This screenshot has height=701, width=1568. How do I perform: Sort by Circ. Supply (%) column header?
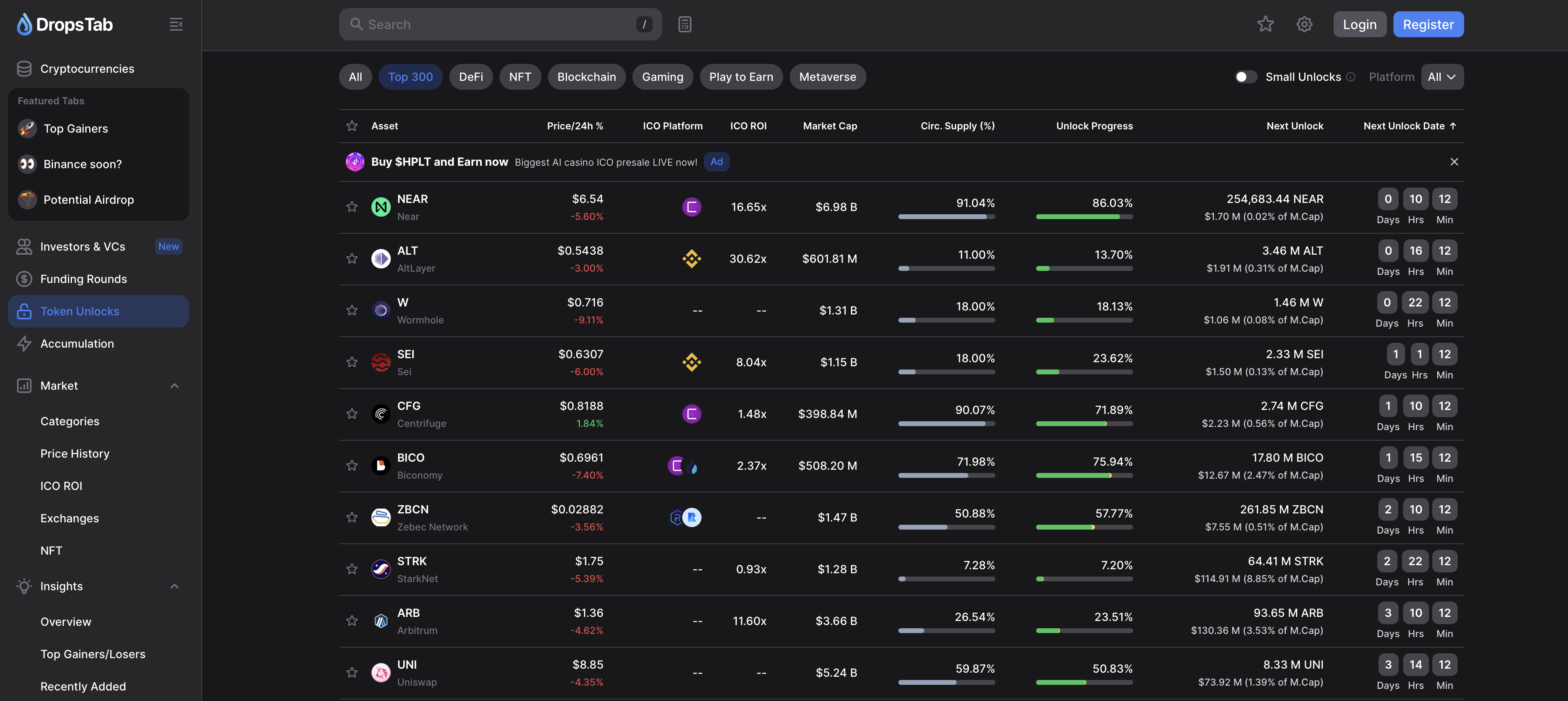[957, 126]
